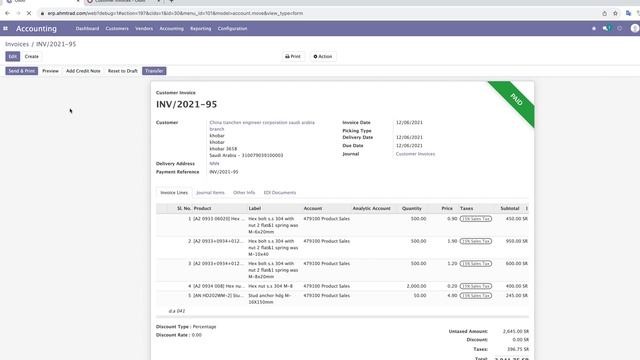
Task: Open a new browser tab
Action: pyautogui.click(x=171, y=1)
